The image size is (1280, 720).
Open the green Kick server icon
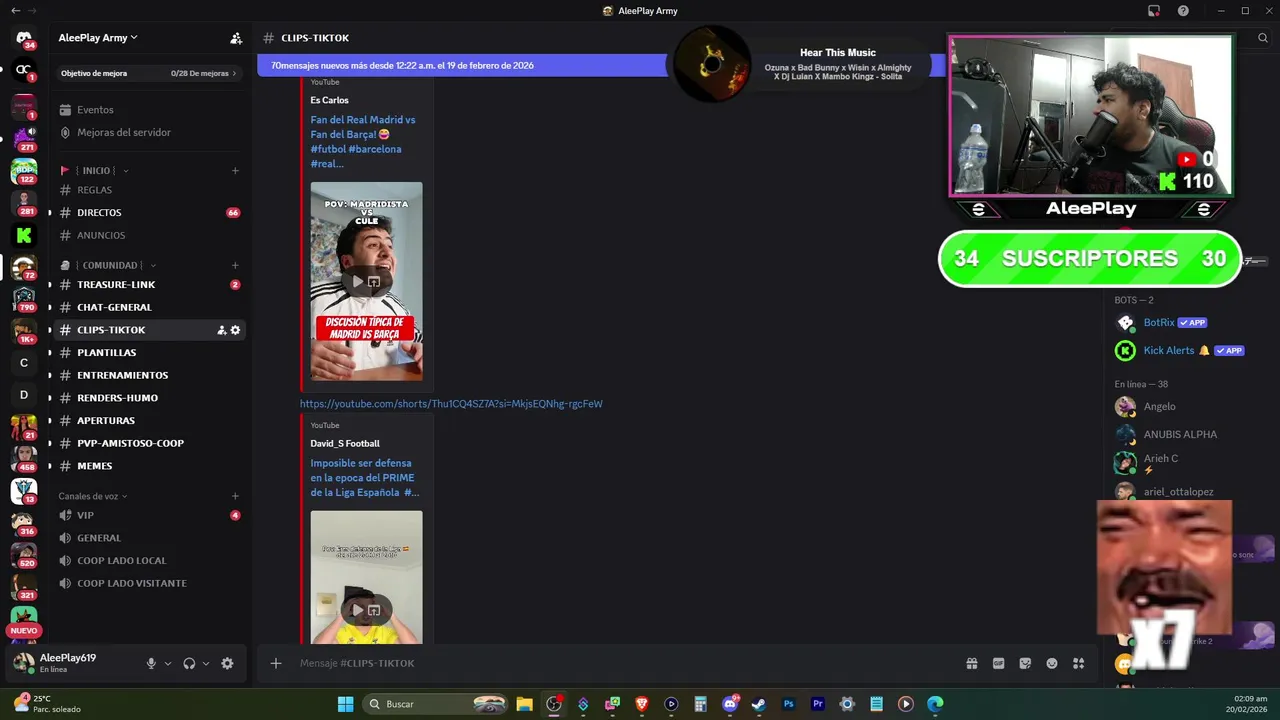(x=24, y=236)
